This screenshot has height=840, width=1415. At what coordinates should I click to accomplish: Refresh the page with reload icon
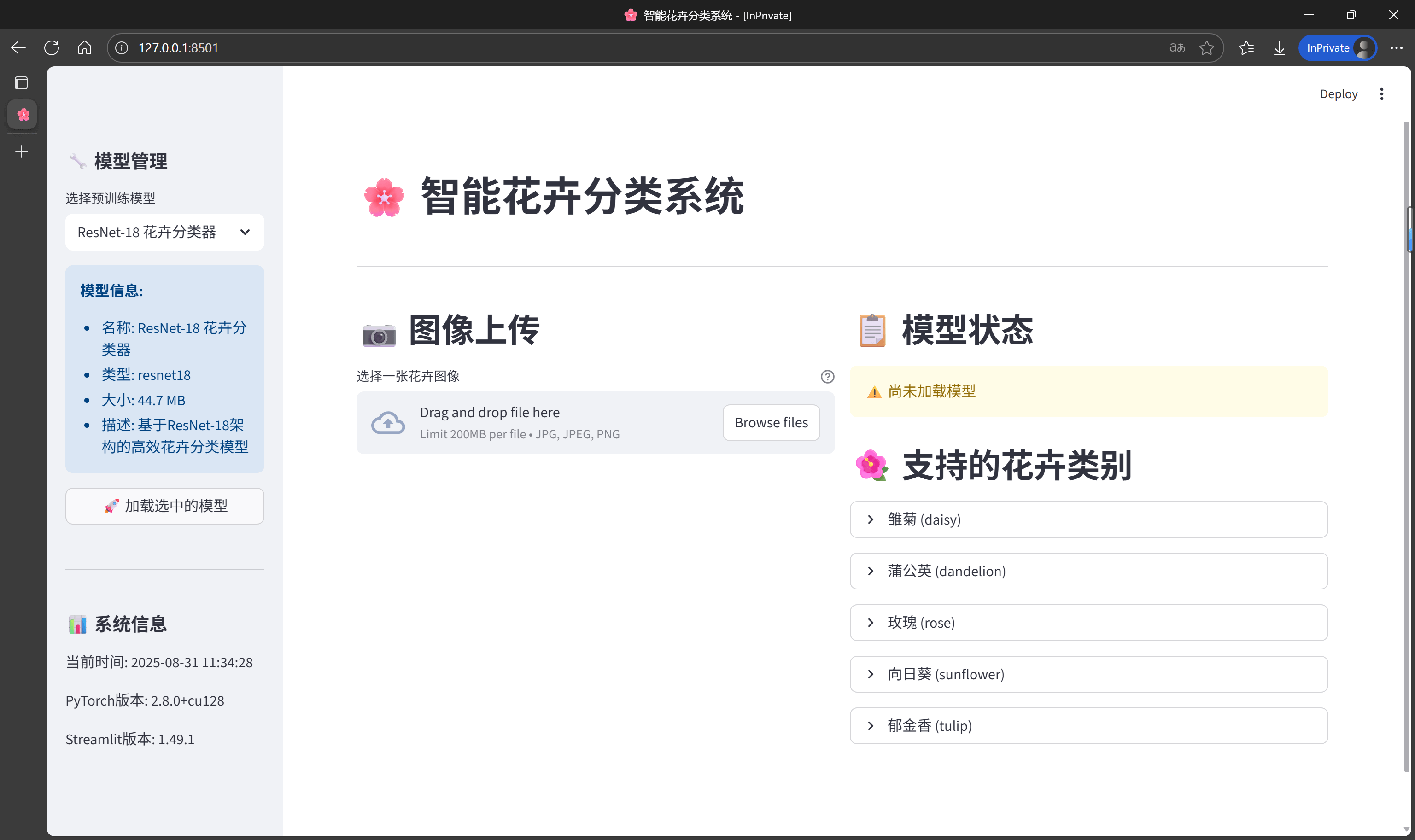pyautogui.click(x=52, y=48)
